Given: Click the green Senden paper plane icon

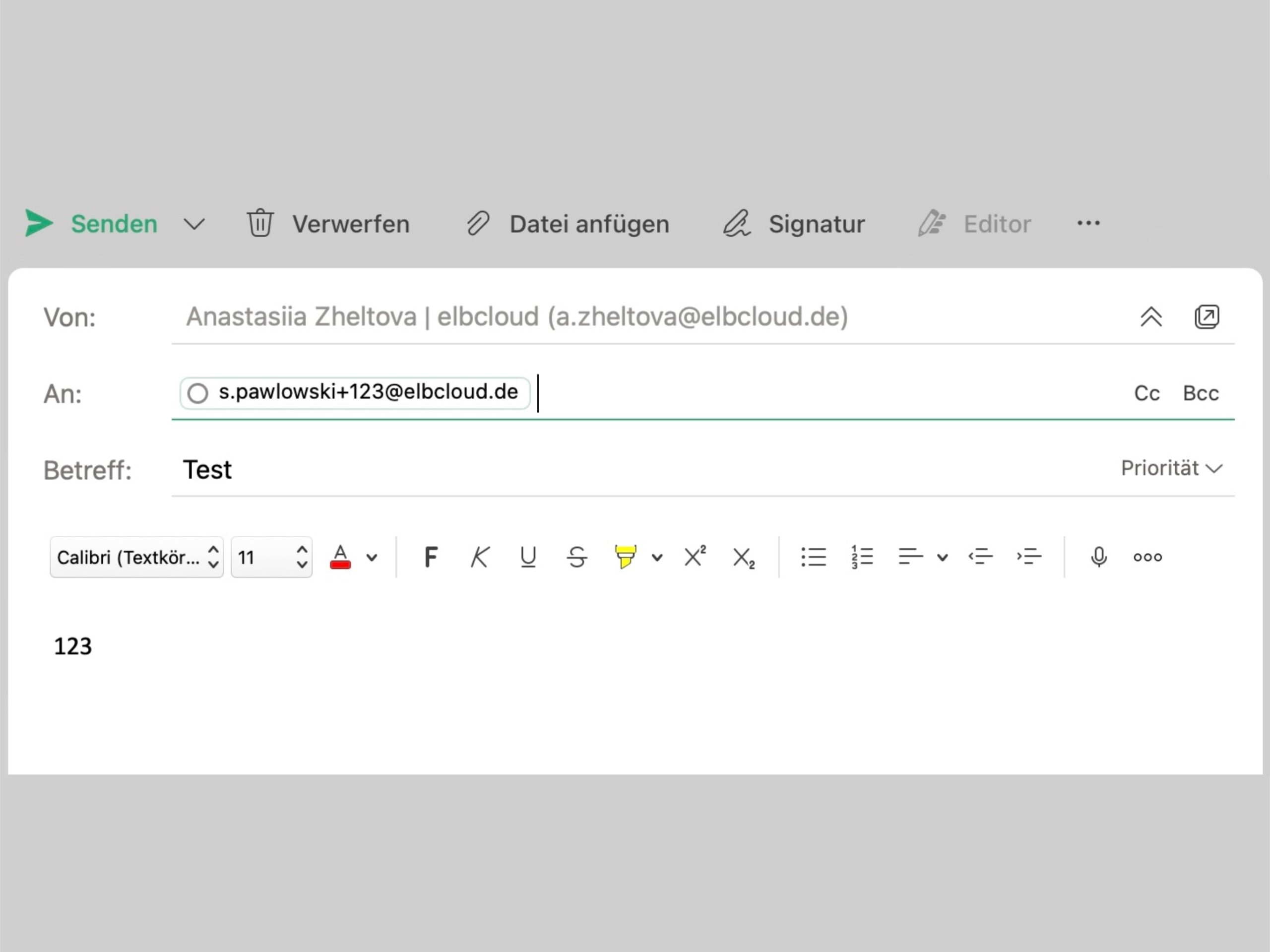Looking at the screenshot, I should tap(39, 223).
